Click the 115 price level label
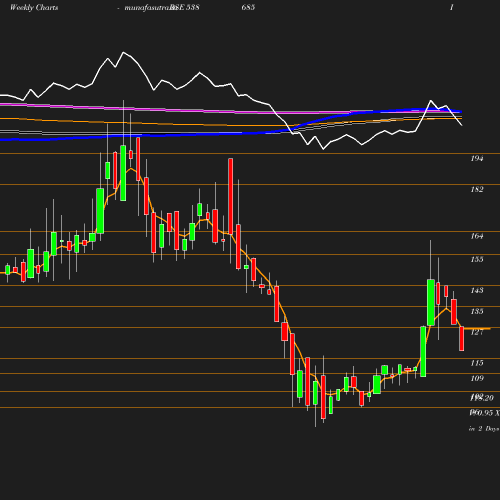This screenshot has width=500, height=500. point(477,363)
